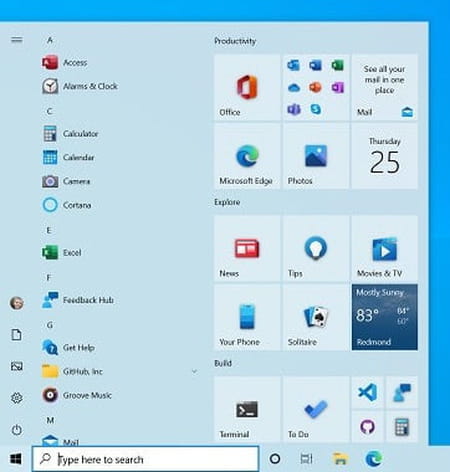Open the Teams icon in Office folder tile
This screenshot has width=450, height=472.
294,109
